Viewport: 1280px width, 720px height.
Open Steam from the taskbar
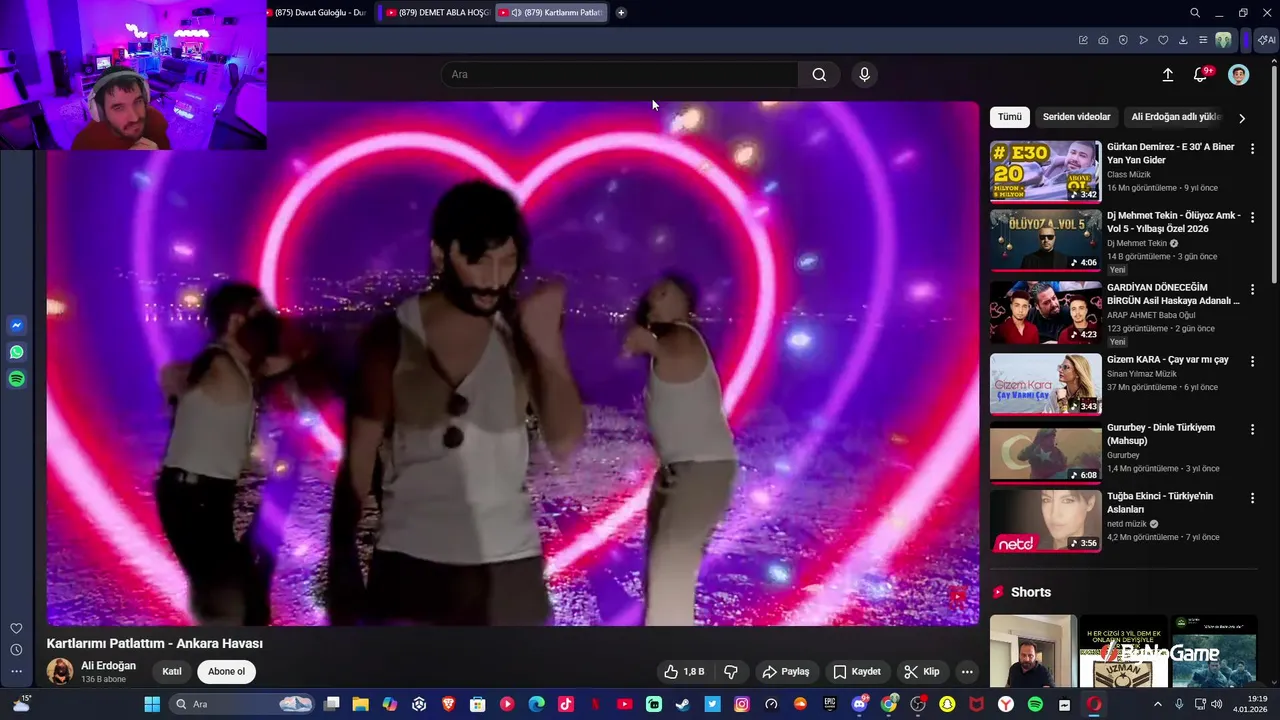click(683, 704)
